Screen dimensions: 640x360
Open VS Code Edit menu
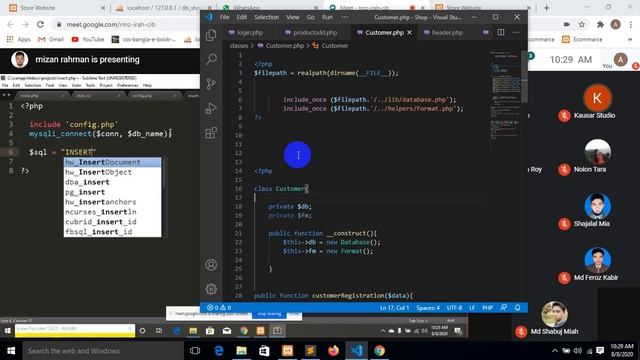pyautogui.click(x=242, y=17)
